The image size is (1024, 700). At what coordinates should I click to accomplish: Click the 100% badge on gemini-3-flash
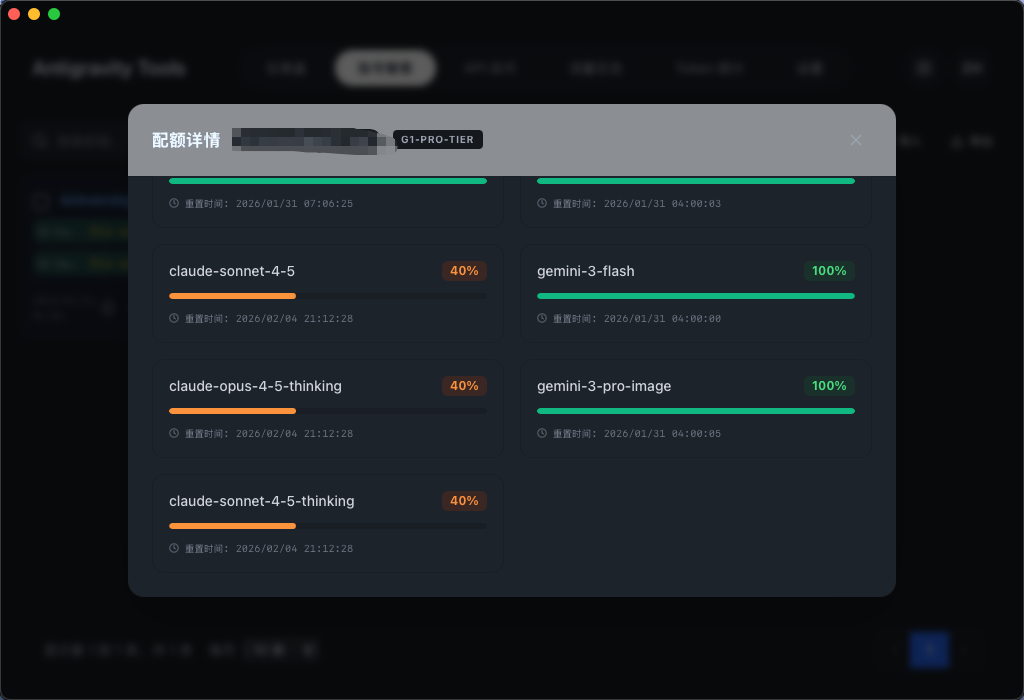[829, 271]
